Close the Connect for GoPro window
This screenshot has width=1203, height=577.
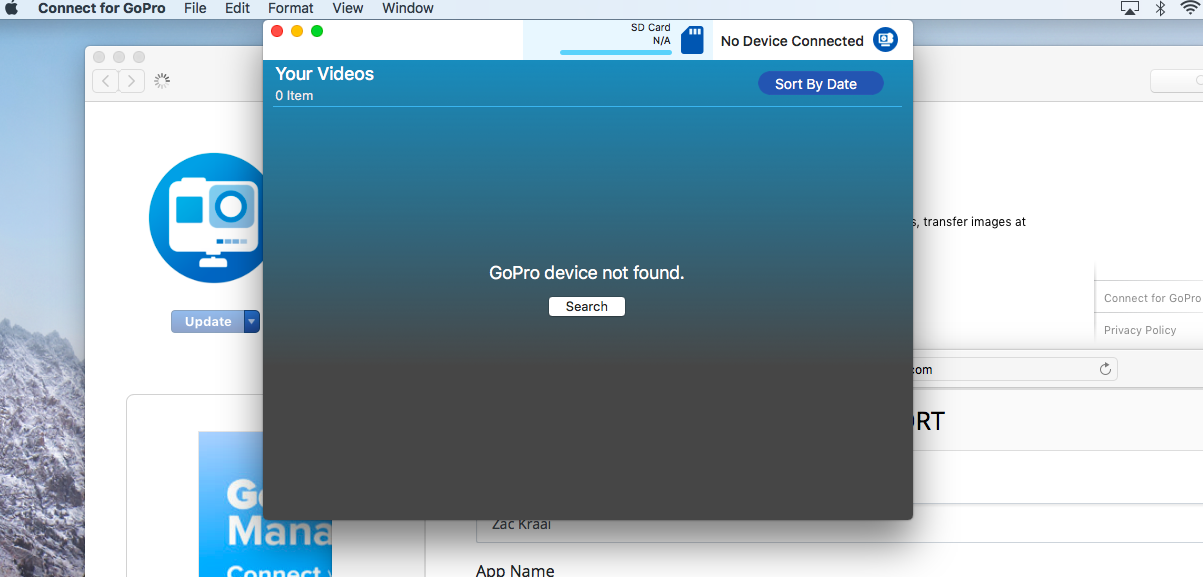277,31
